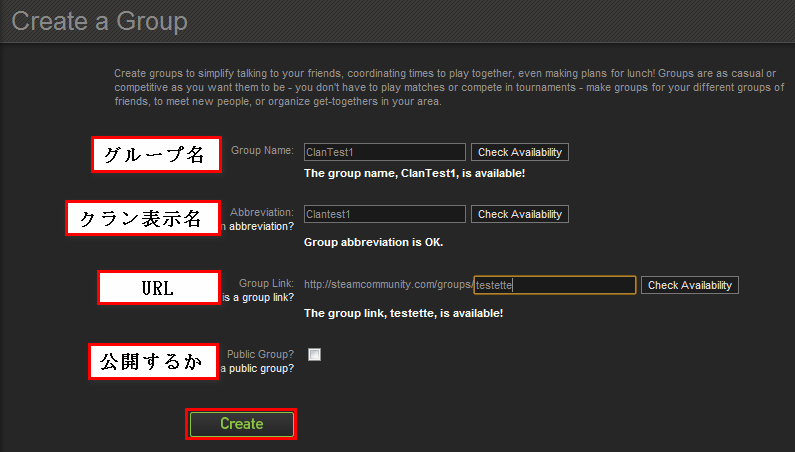Click the green Create button
Image resolution: width=795 pixels, height=452 pixels.
pos(241,424)
